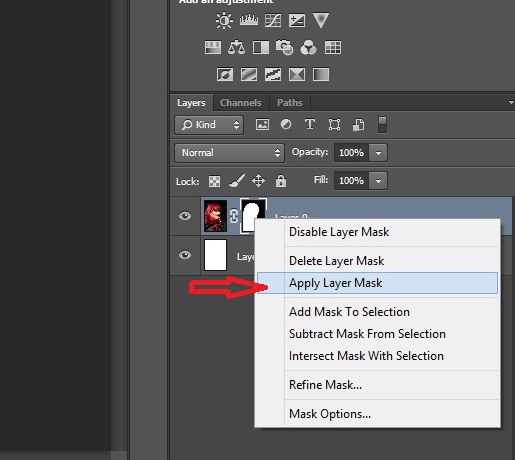The width and height of the screenshot is (515, 460).
Task: Filter layers by adjustment layers
Action: (x=286, y=125)
